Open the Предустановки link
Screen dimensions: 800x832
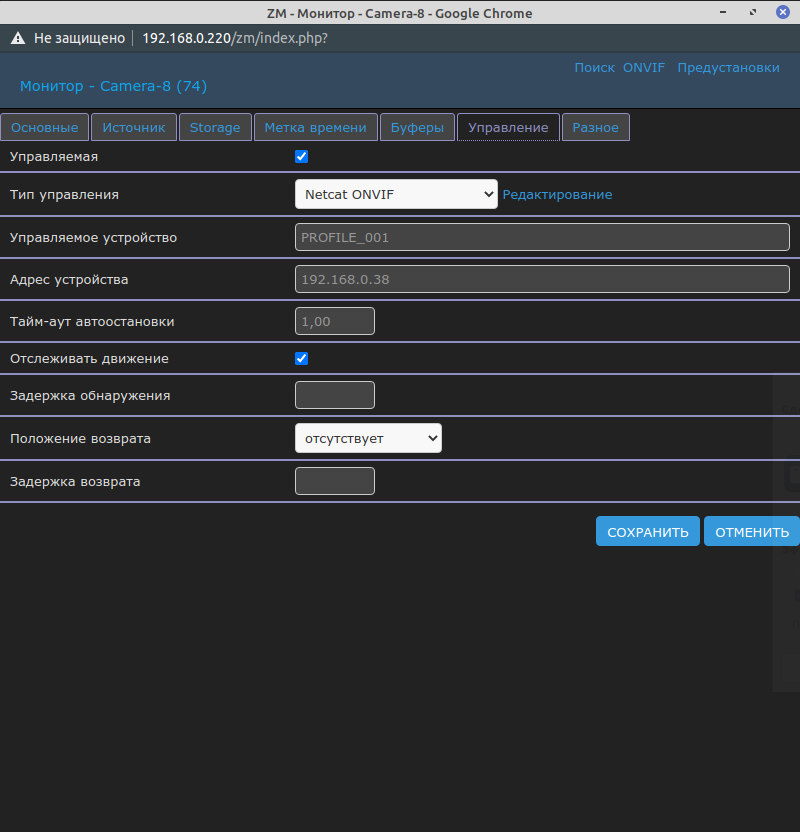pyautogui.click(x=728, y=68)
